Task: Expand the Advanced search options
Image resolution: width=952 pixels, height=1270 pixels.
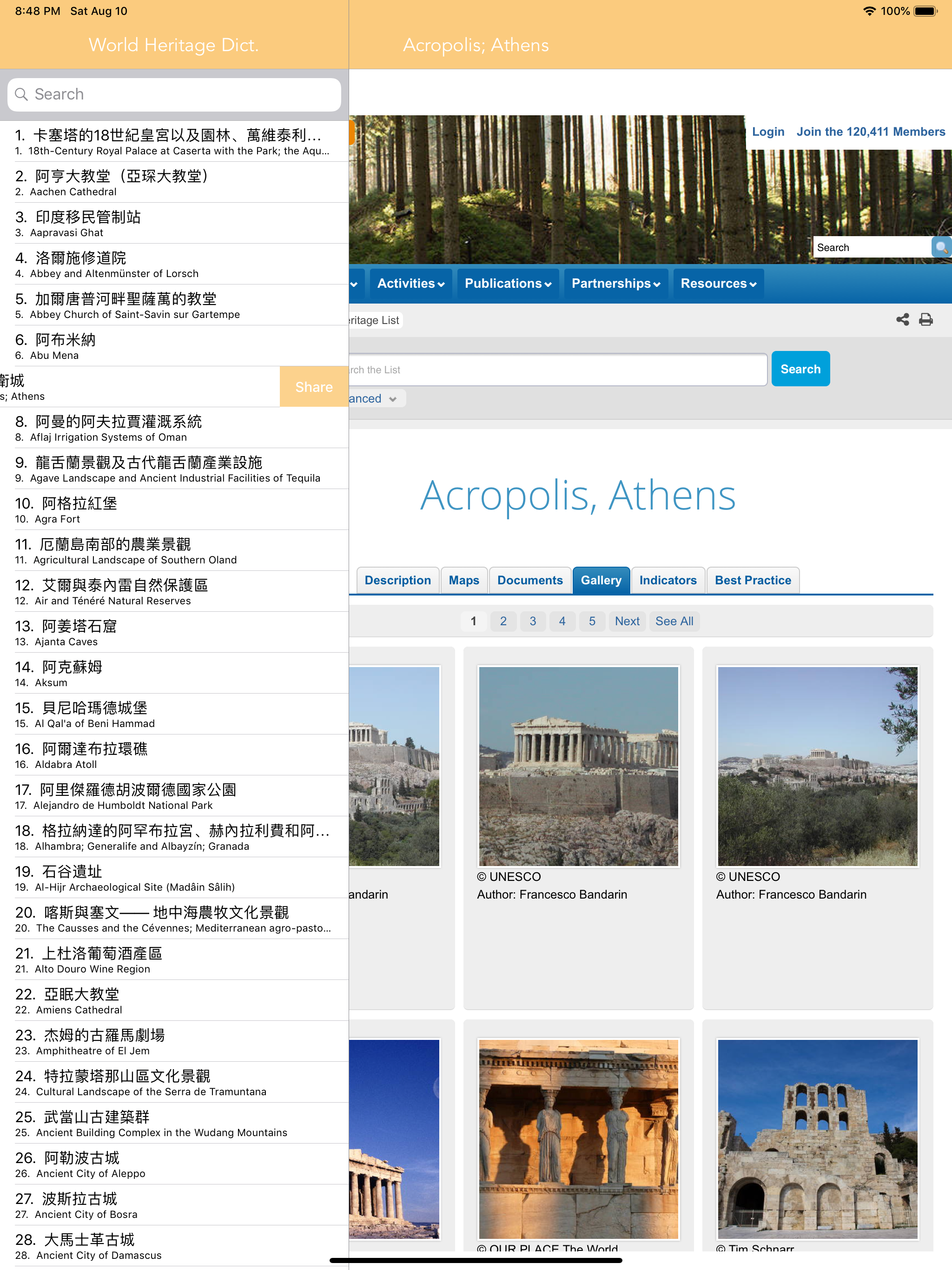Action: pyautogui.click(x=377, y=398)
